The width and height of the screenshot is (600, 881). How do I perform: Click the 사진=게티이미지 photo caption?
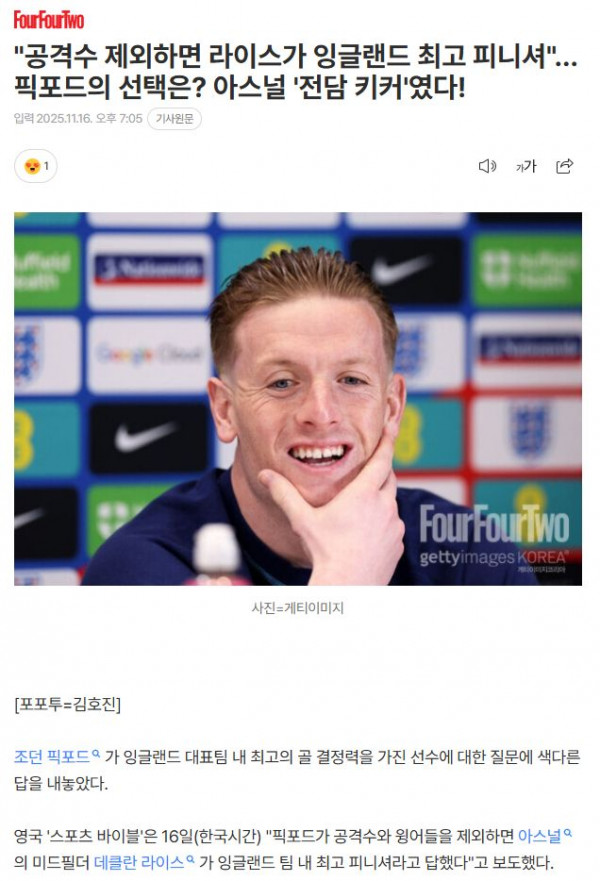pos(298,607)
